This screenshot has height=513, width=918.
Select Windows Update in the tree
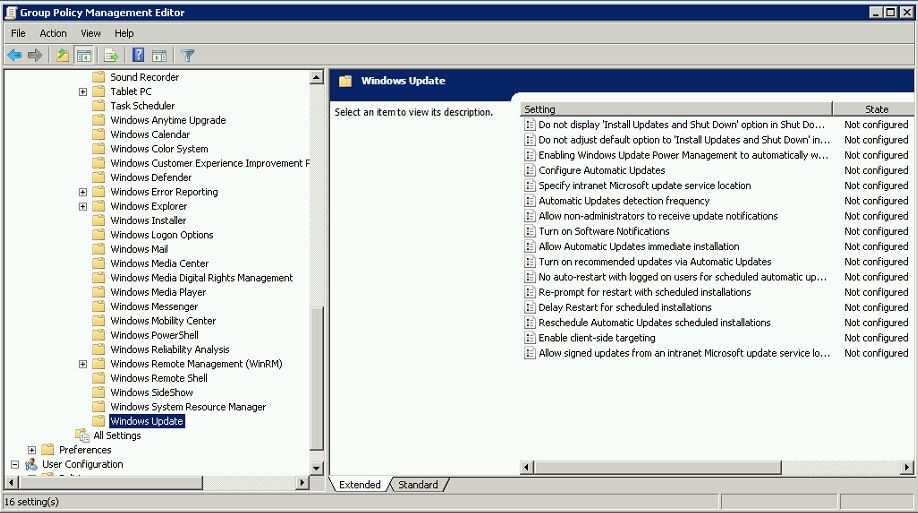coord(147,421)
